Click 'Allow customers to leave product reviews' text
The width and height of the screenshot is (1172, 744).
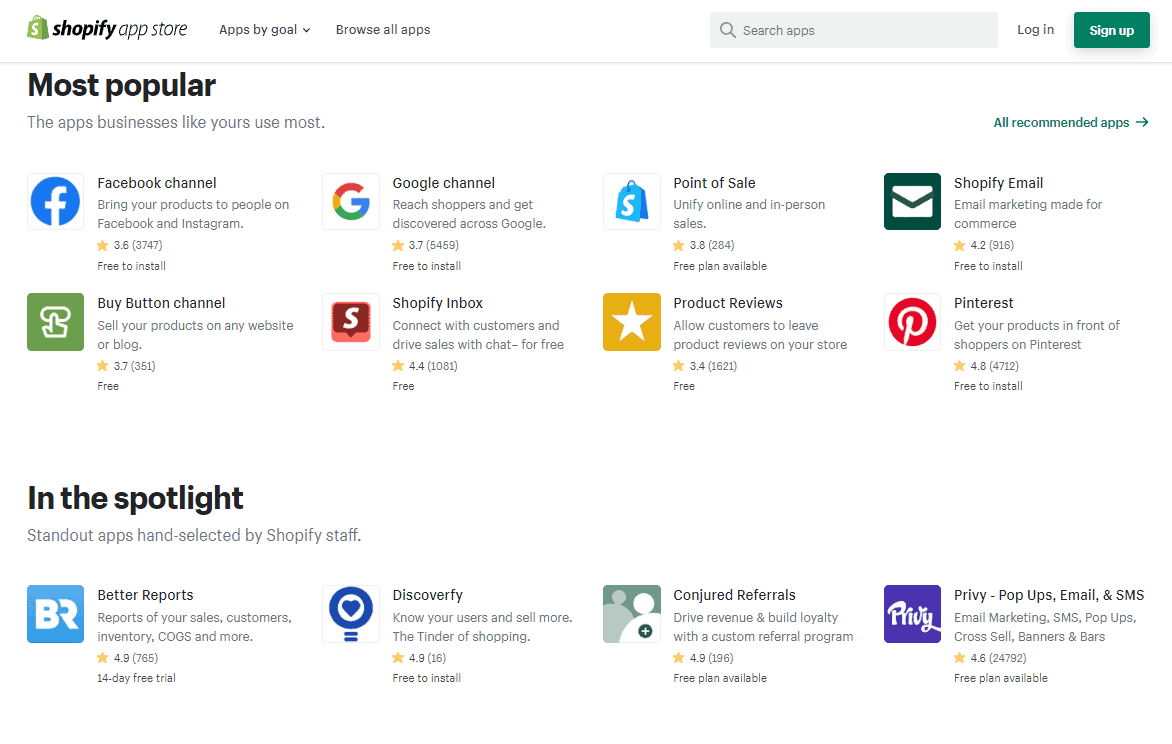(760, 335)
